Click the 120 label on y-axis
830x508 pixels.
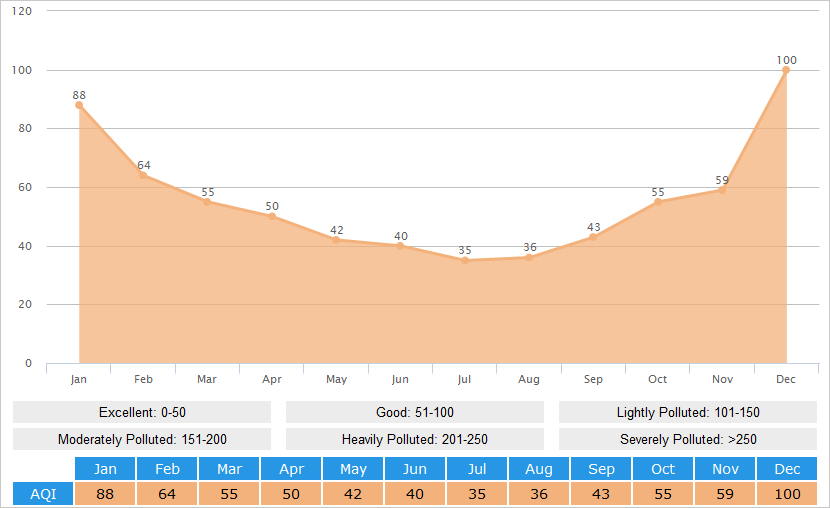22,11
